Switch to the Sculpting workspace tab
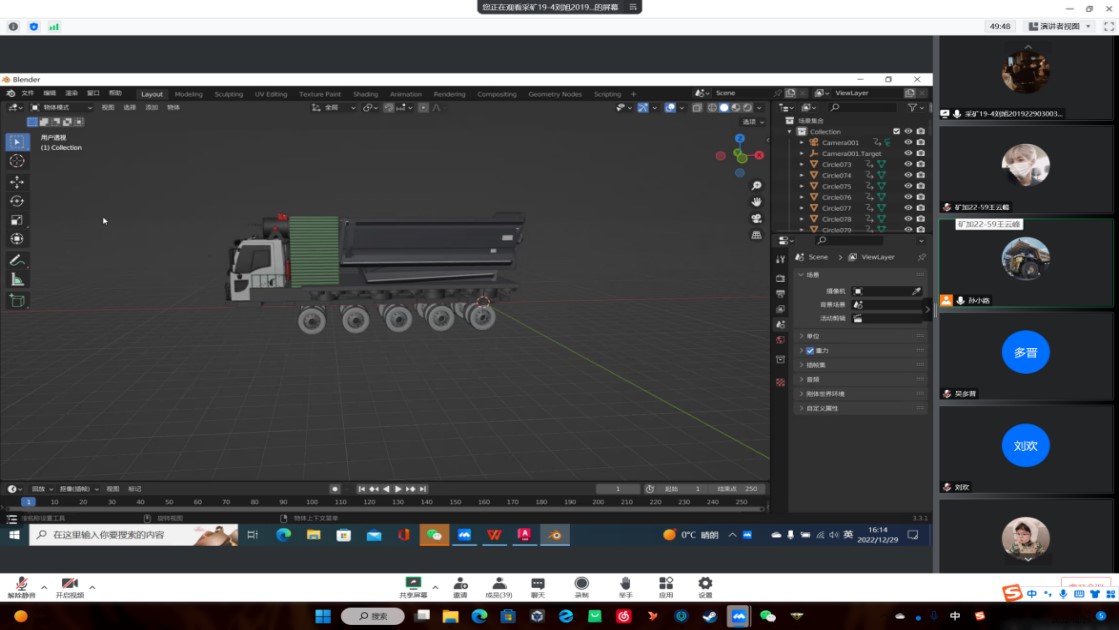 coord(228,94)
